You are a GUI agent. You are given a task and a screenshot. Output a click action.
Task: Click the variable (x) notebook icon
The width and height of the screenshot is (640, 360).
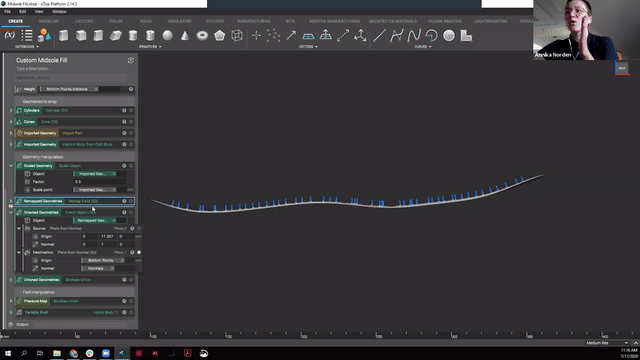point(10,36)
